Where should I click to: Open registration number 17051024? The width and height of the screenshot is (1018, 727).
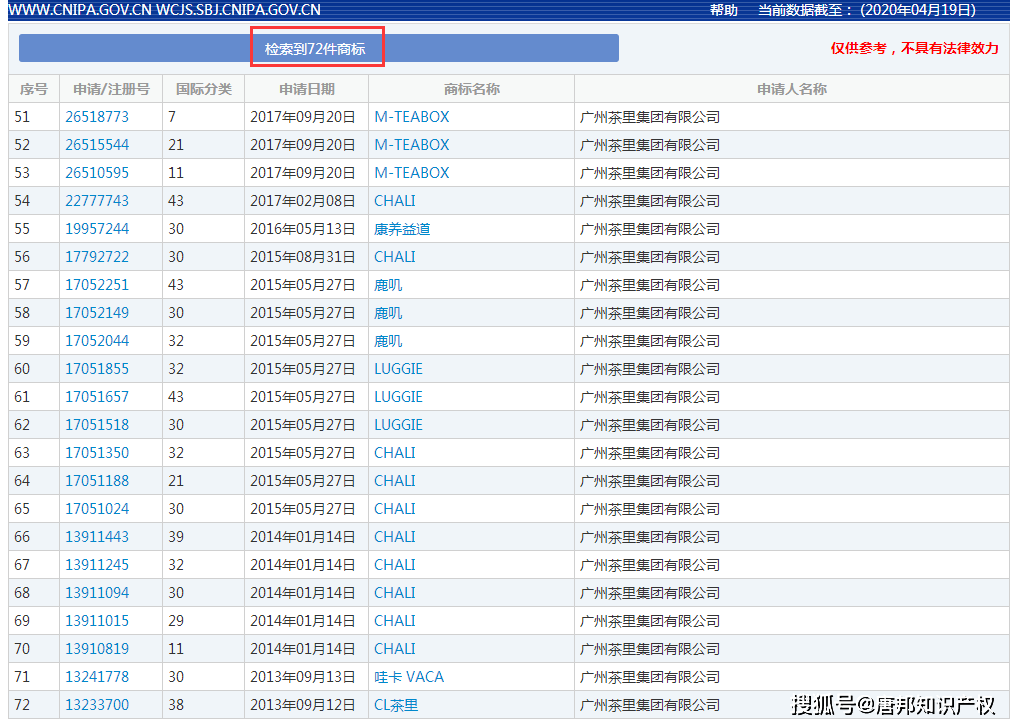[97, 508]
